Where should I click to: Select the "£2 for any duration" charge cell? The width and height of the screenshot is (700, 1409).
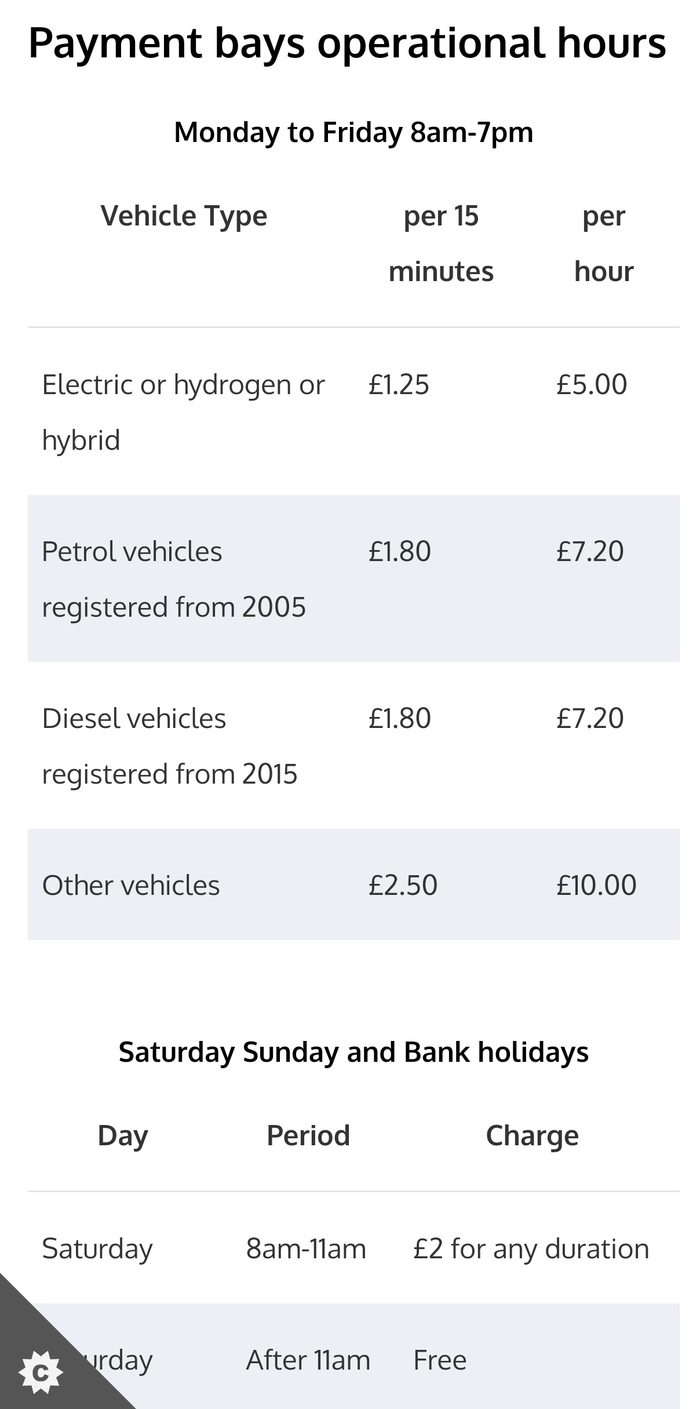(x=531, y=1249)
